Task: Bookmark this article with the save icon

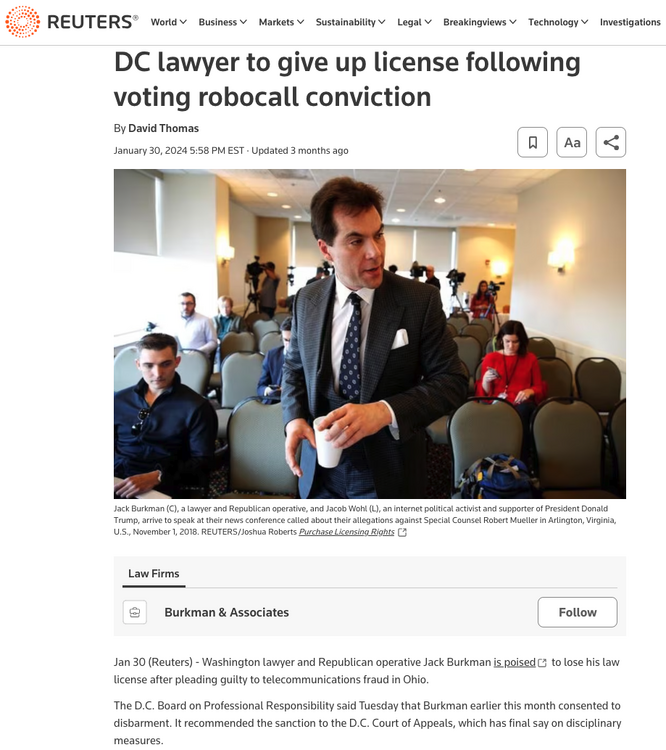Action: [533, 142]
